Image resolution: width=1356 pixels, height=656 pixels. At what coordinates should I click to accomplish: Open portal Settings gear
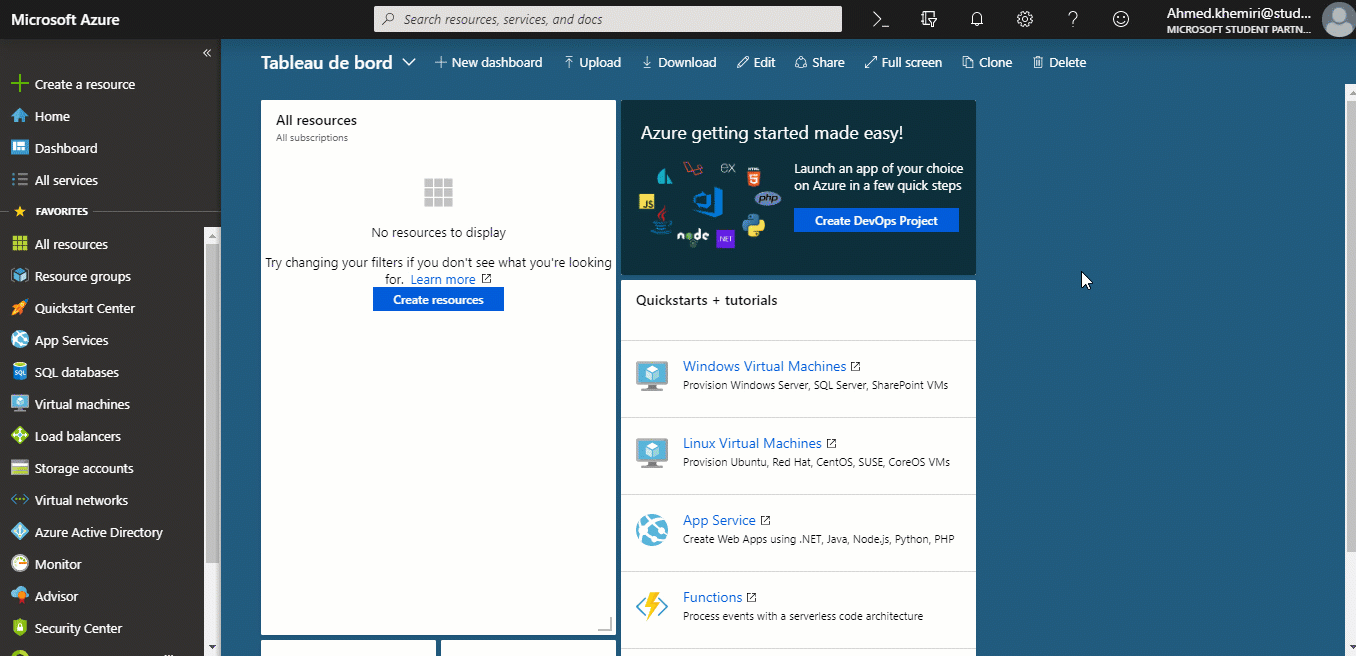(1025, 19)
